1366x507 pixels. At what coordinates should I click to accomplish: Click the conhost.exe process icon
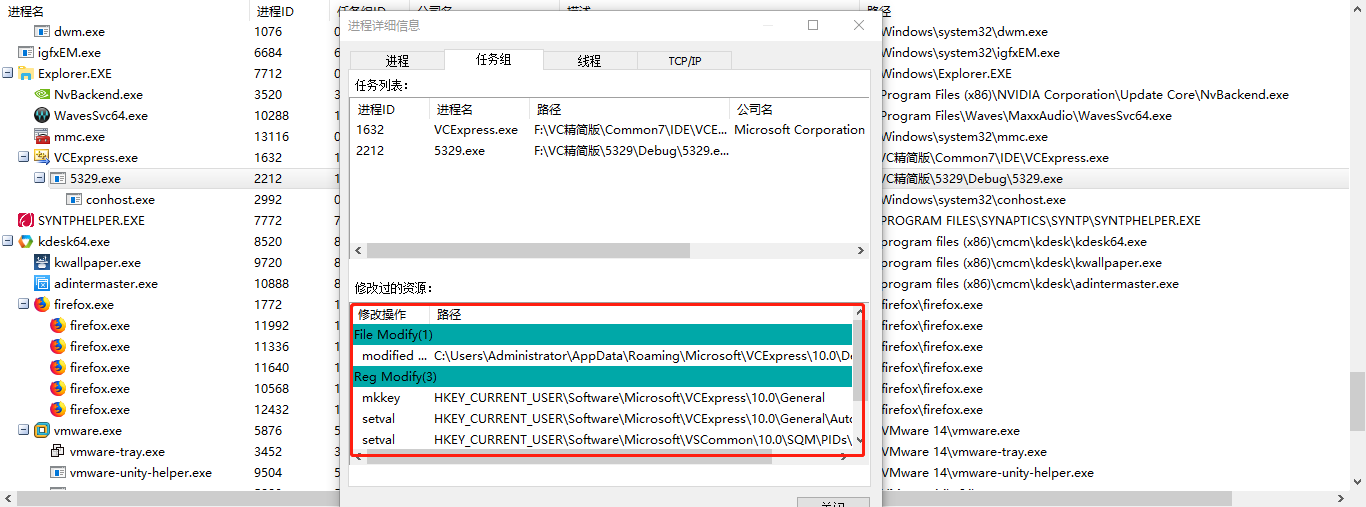[x=73, y=200]
